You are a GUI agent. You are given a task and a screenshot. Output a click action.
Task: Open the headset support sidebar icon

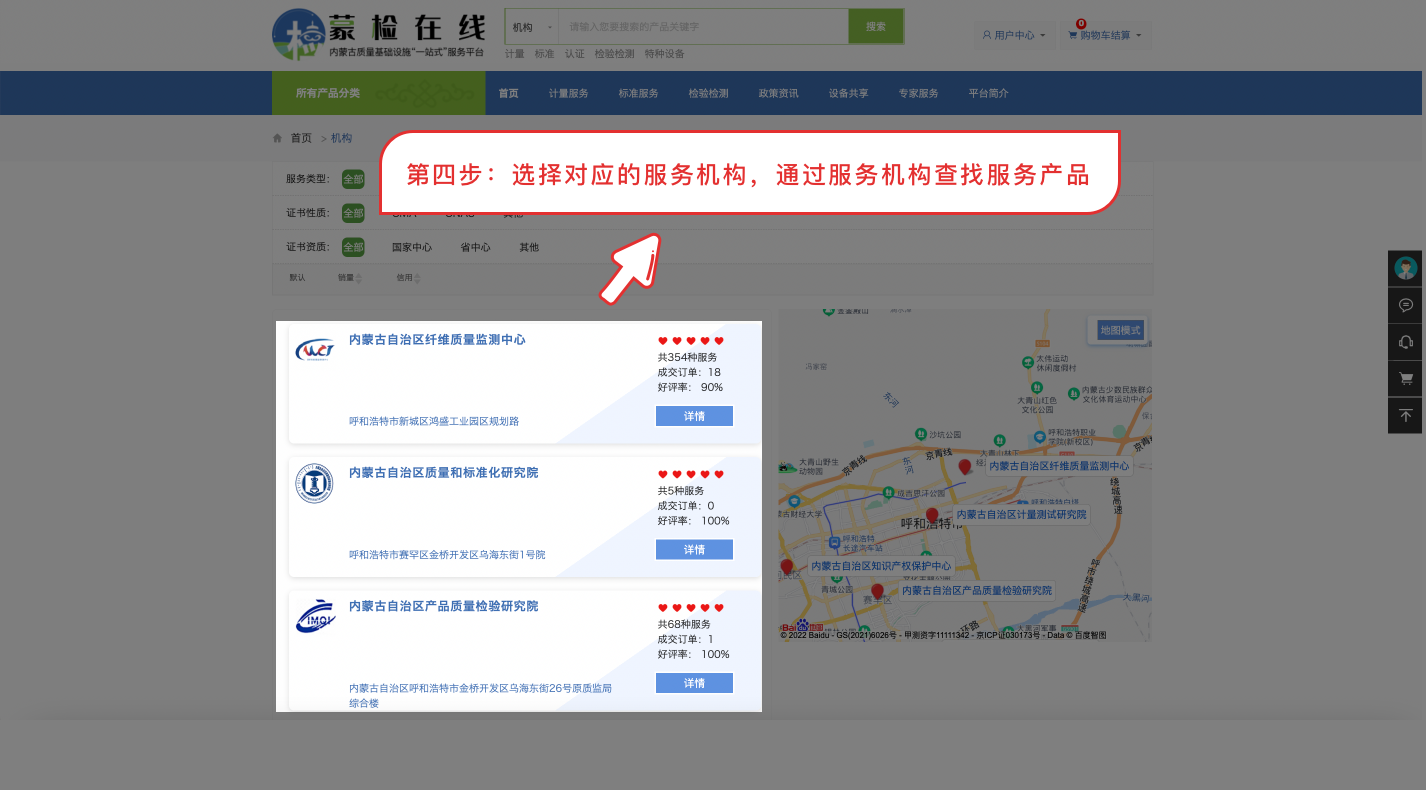tap(1405, 342)
